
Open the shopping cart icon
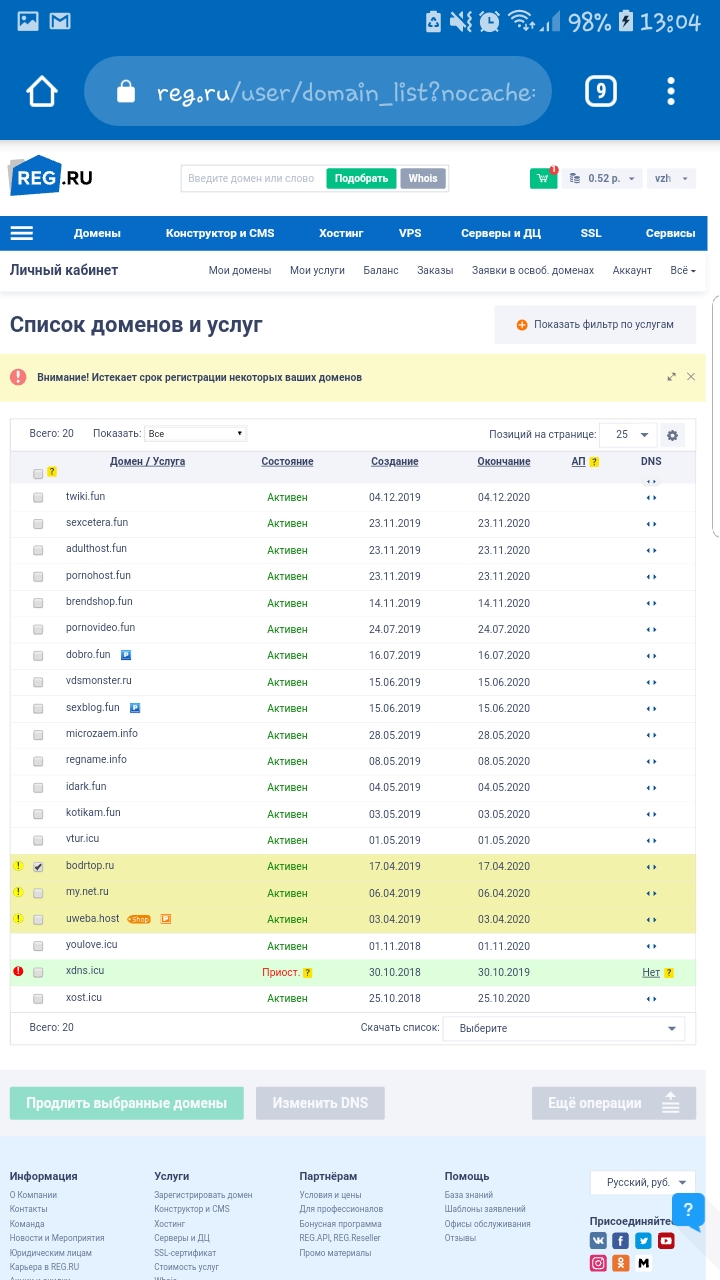[x=543, y=178]
